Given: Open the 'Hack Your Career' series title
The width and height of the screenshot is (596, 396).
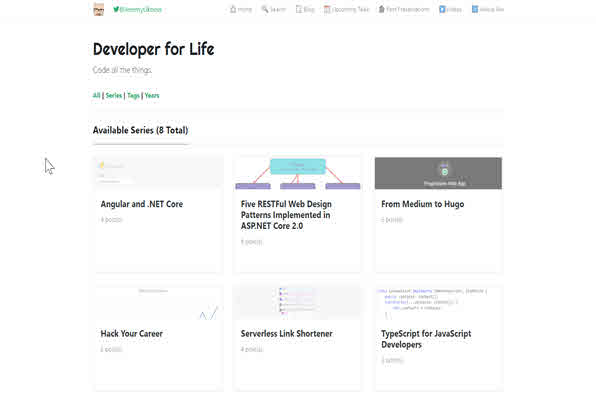Looking at the screenshot, I should tap(132, 334).
